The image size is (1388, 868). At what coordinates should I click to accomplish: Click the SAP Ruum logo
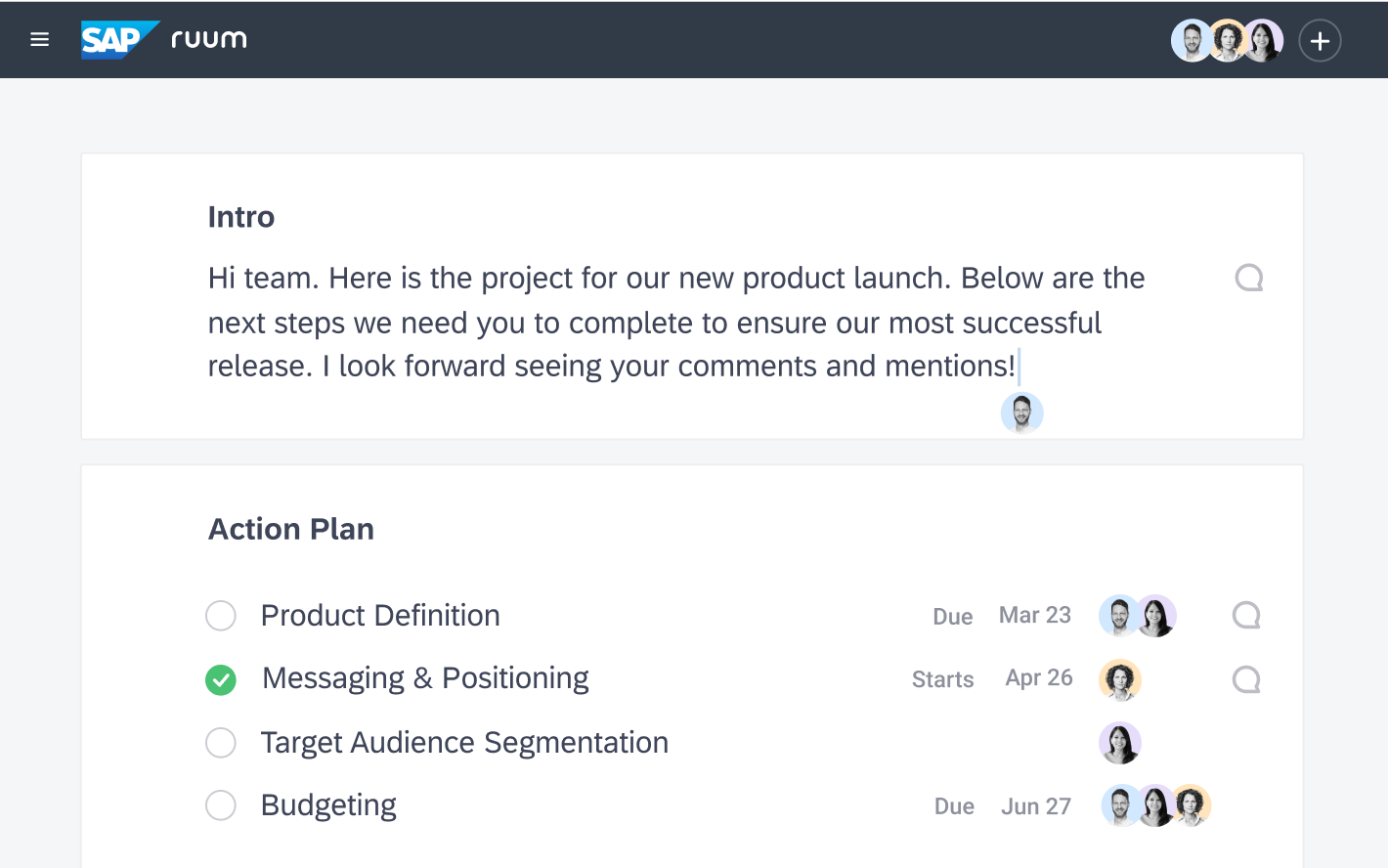[x=163, y=40]
